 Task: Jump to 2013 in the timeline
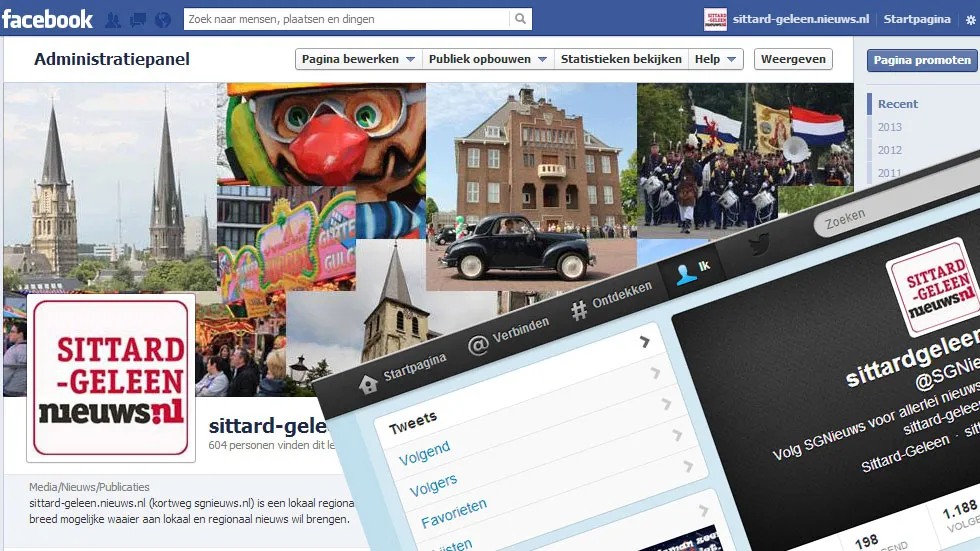click(889, 127)
